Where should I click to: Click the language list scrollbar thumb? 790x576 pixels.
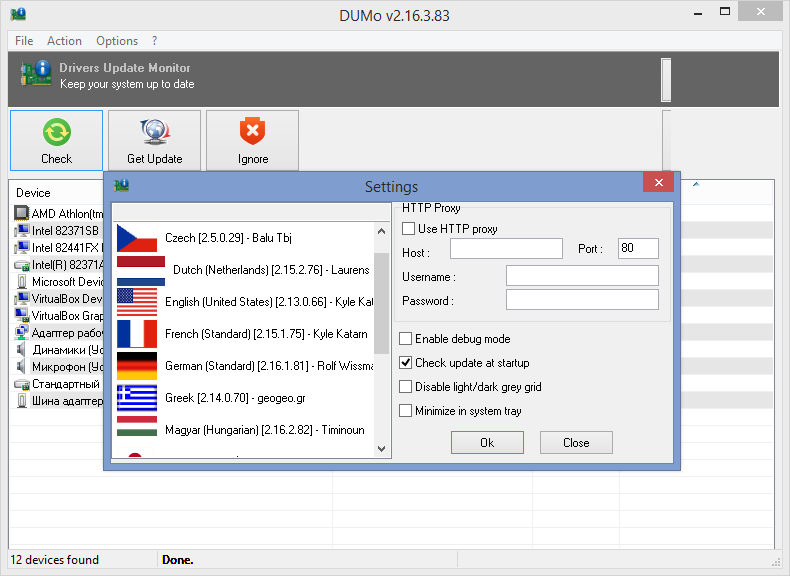[x=381, y=303]
